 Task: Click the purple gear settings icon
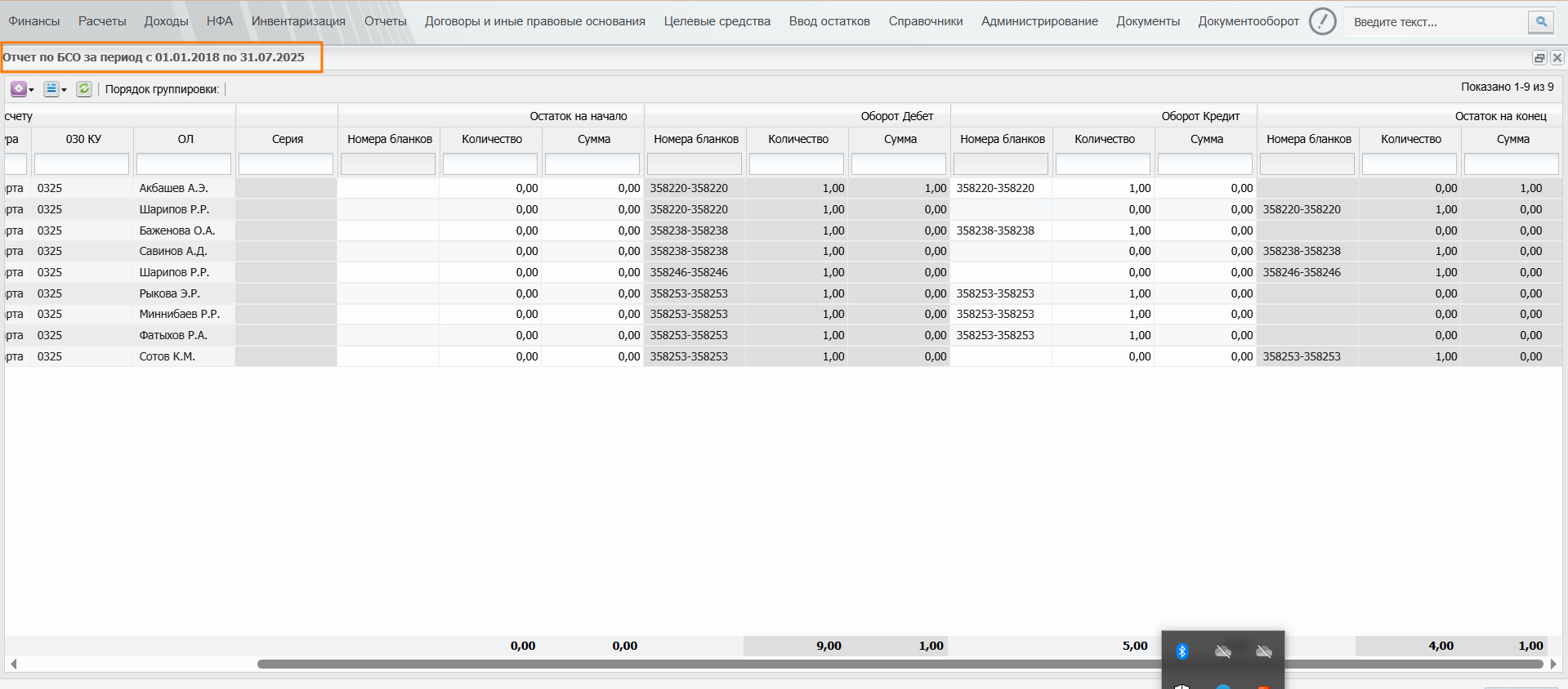click(18, 89)
